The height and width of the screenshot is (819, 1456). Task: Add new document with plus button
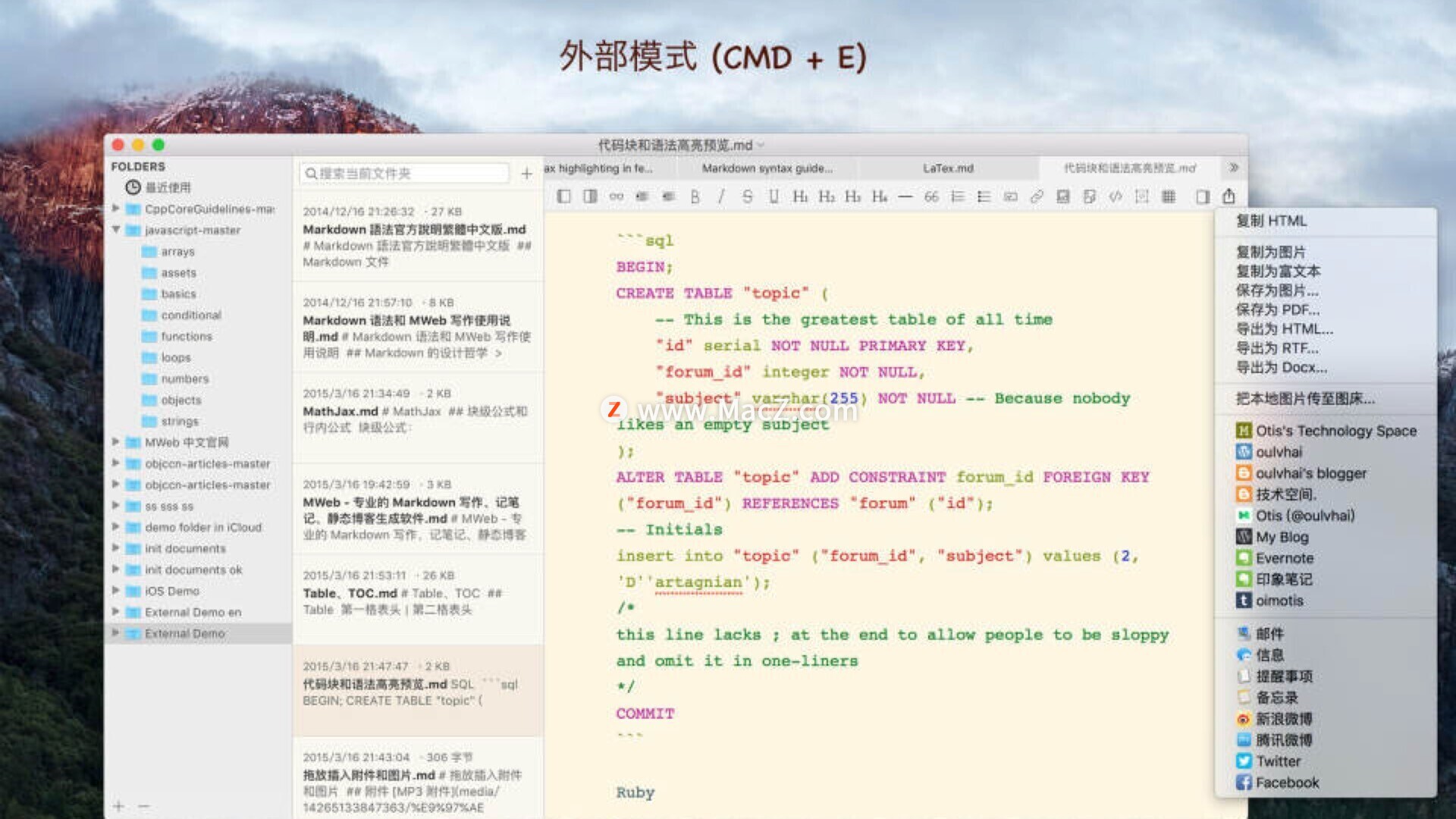coord(526,174)
